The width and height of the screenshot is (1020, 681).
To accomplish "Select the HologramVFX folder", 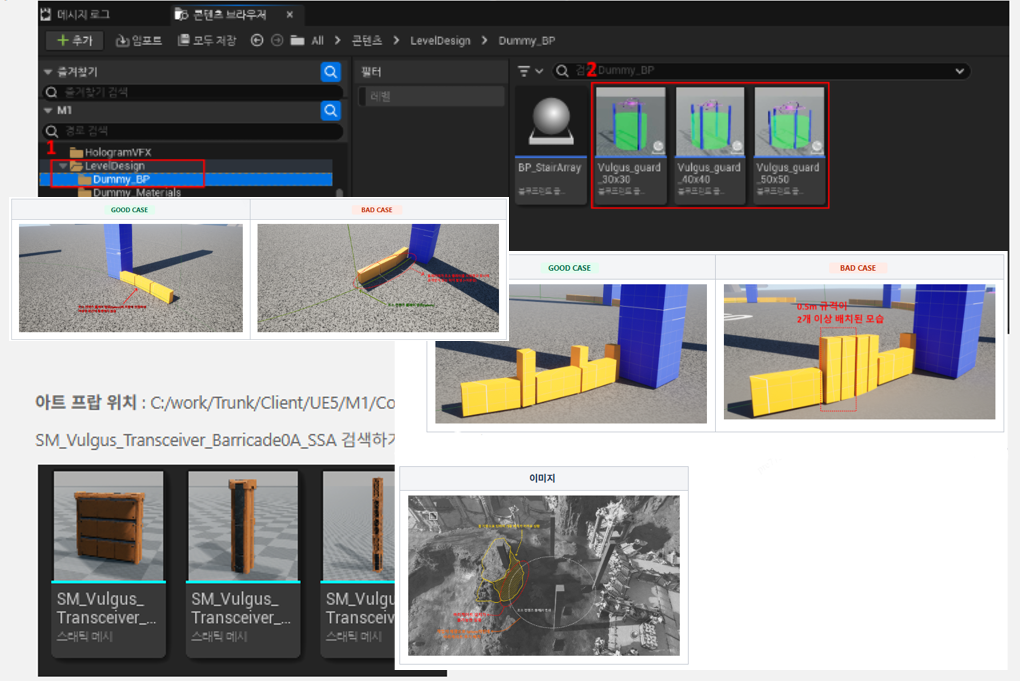I will [x=117, y=152].
